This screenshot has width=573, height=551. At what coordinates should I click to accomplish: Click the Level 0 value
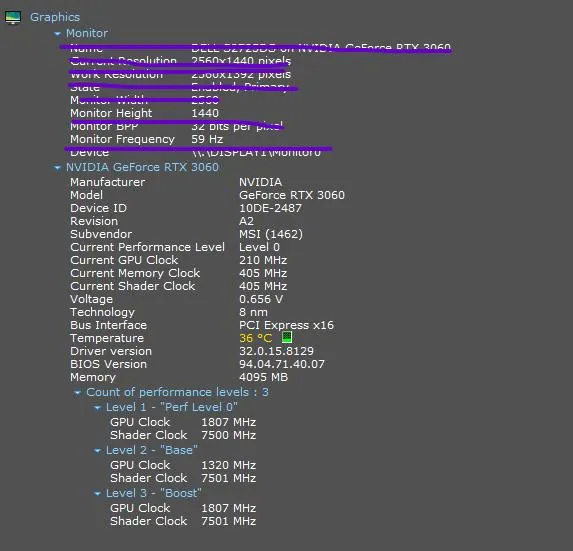click(259, 247)
